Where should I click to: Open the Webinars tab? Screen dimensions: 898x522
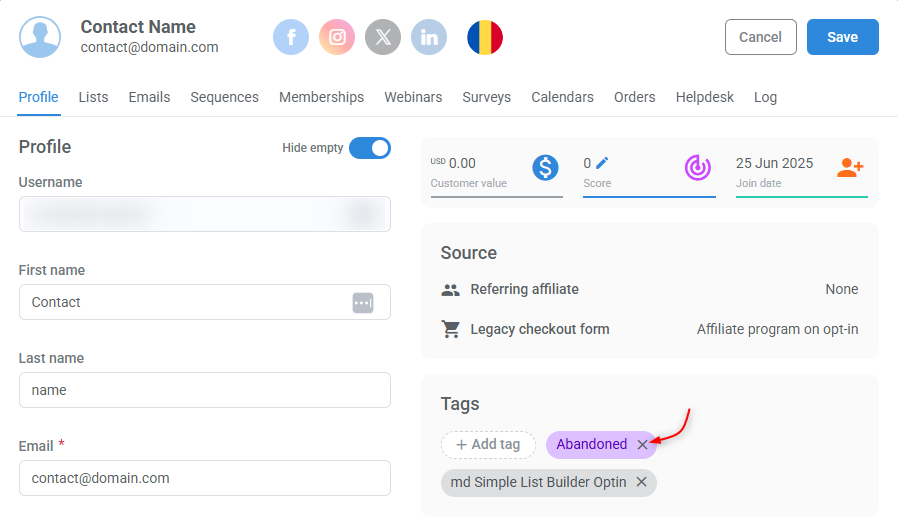(x=413, y=97)
